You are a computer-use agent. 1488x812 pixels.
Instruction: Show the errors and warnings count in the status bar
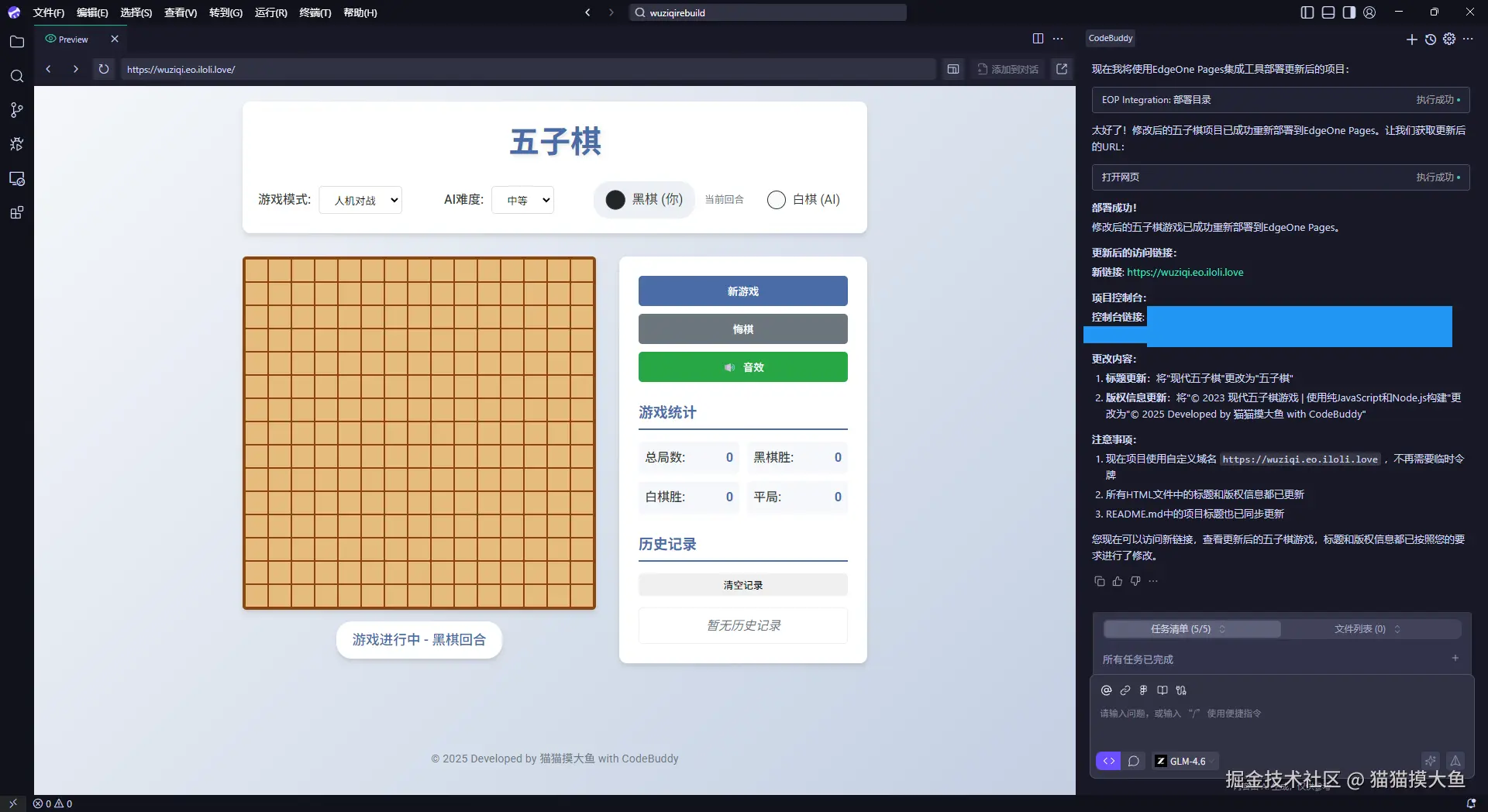(53, 803)
